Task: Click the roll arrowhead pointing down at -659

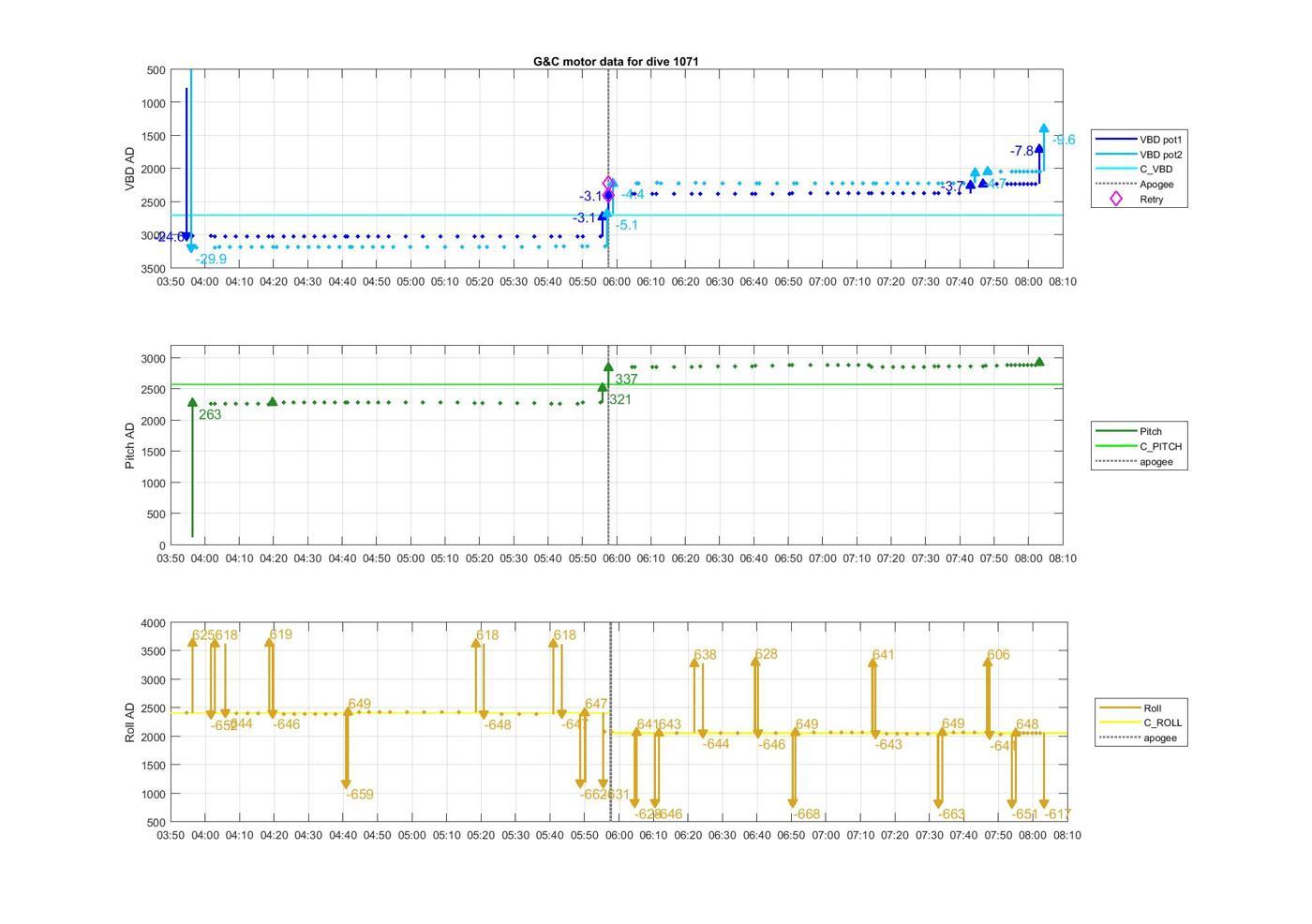Action: coord(347,784)
